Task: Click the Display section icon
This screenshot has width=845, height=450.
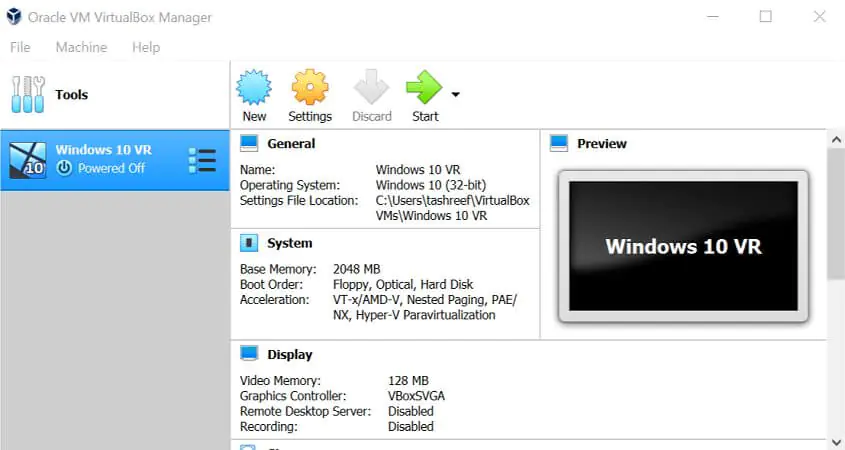Action: click(249, 354)
